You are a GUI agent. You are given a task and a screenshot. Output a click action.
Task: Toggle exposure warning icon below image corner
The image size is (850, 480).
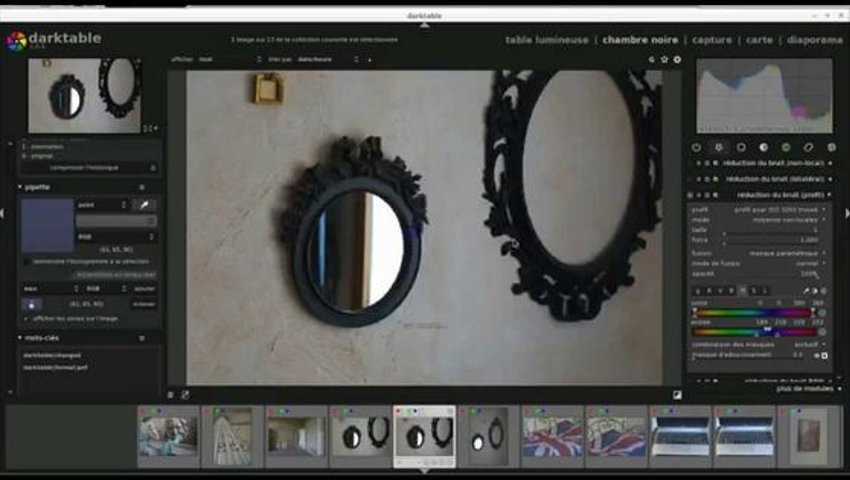pyautogui.click(x=677, y=395)
